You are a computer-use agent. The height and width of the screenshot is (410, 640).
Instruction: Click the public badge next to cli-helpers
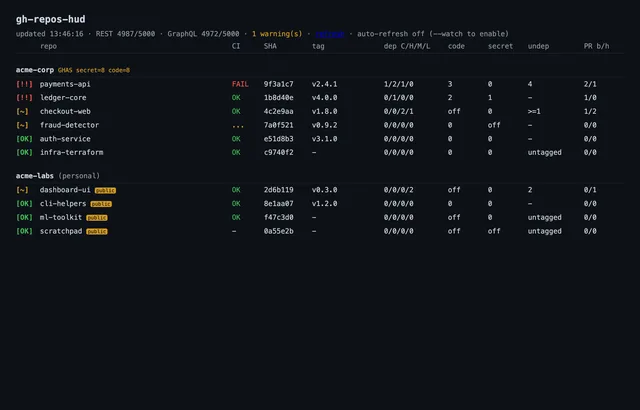click(101, 204)
